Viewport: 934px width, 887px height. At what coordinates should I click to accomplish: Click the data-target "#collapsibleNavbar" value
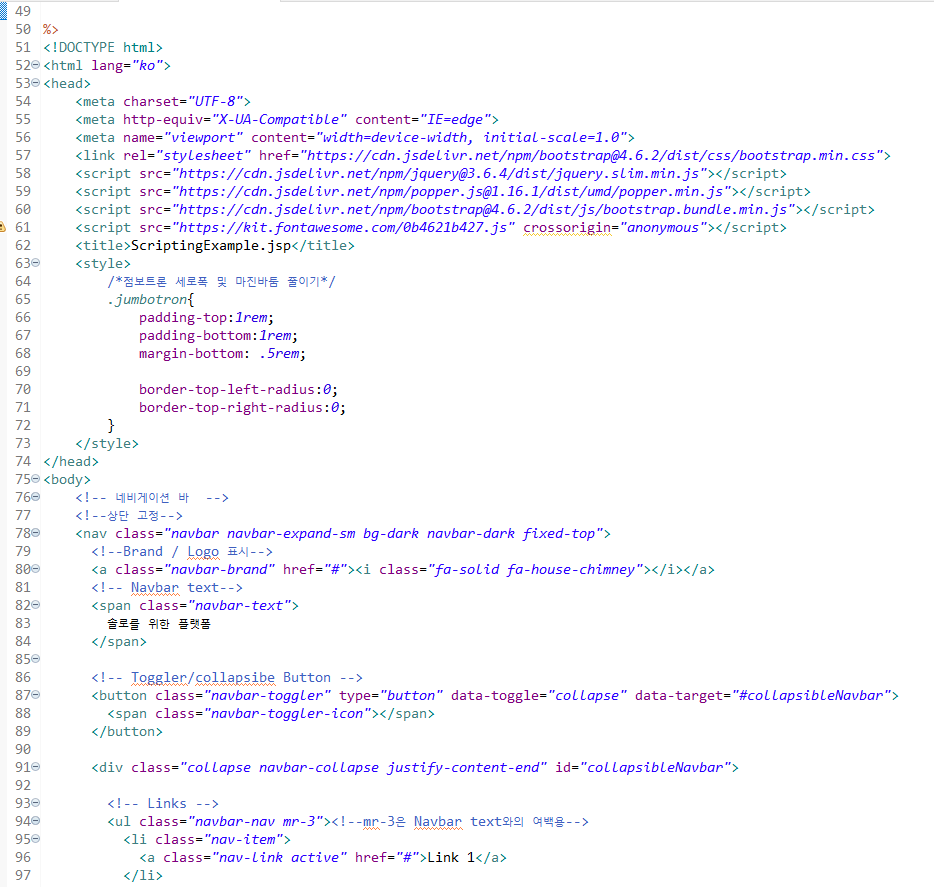click(811, 695)
